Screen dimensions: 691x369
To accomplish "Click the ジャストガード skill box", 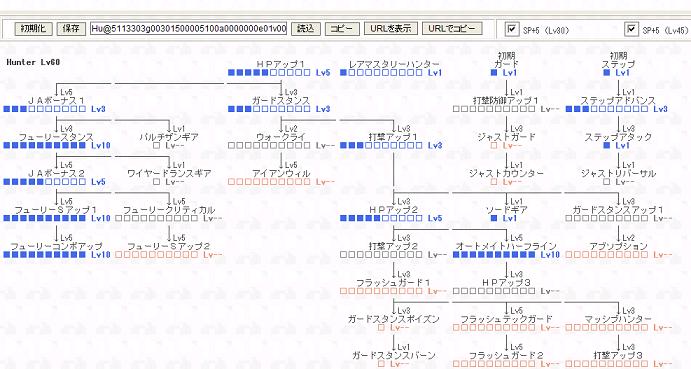I will pos(494,145).
